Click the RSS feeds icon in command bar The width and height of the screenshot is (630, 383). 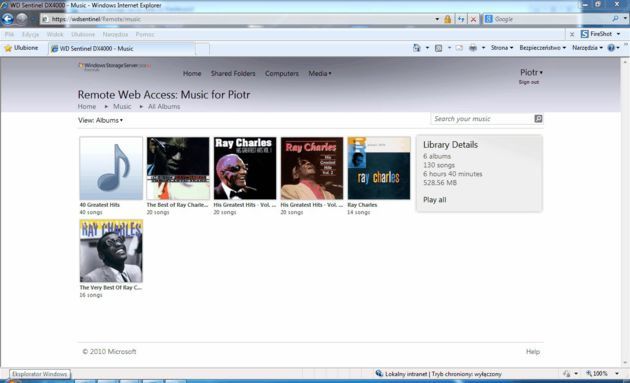click(438, 48)
